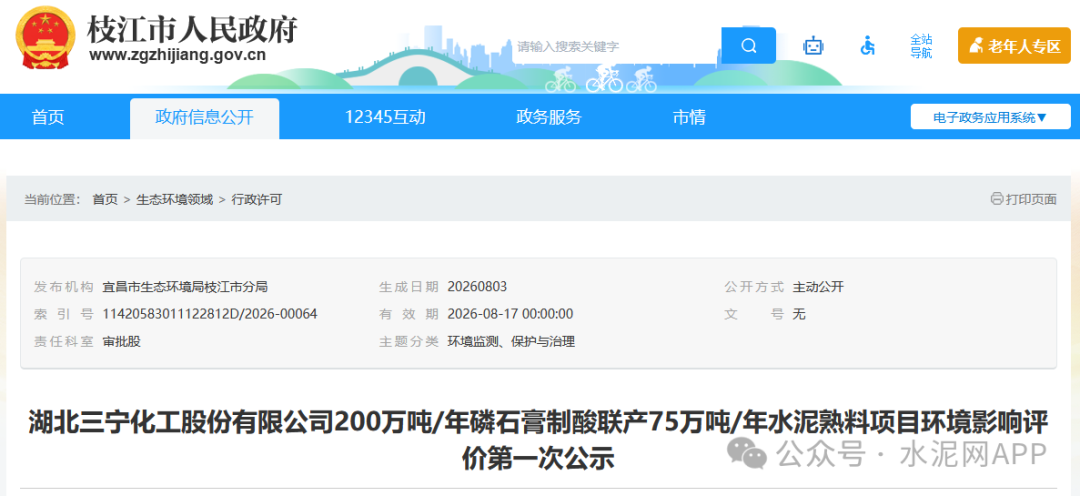Screen dimensions: 1080x496
Task: Open 全站导航 site navigation
Action: pyautogui.click(x=921, y=45)
